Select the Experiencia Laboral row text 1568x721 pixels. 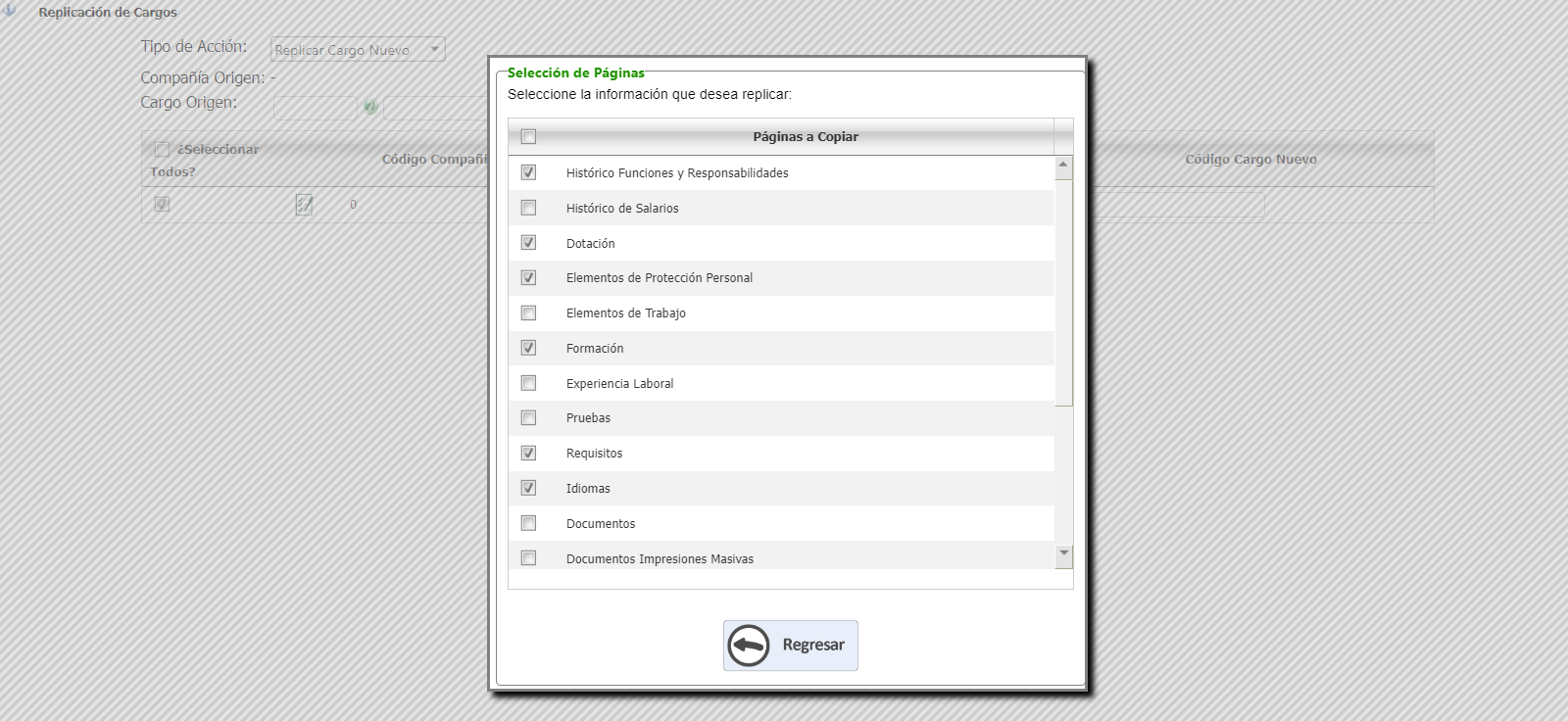[x=620, y=384]
